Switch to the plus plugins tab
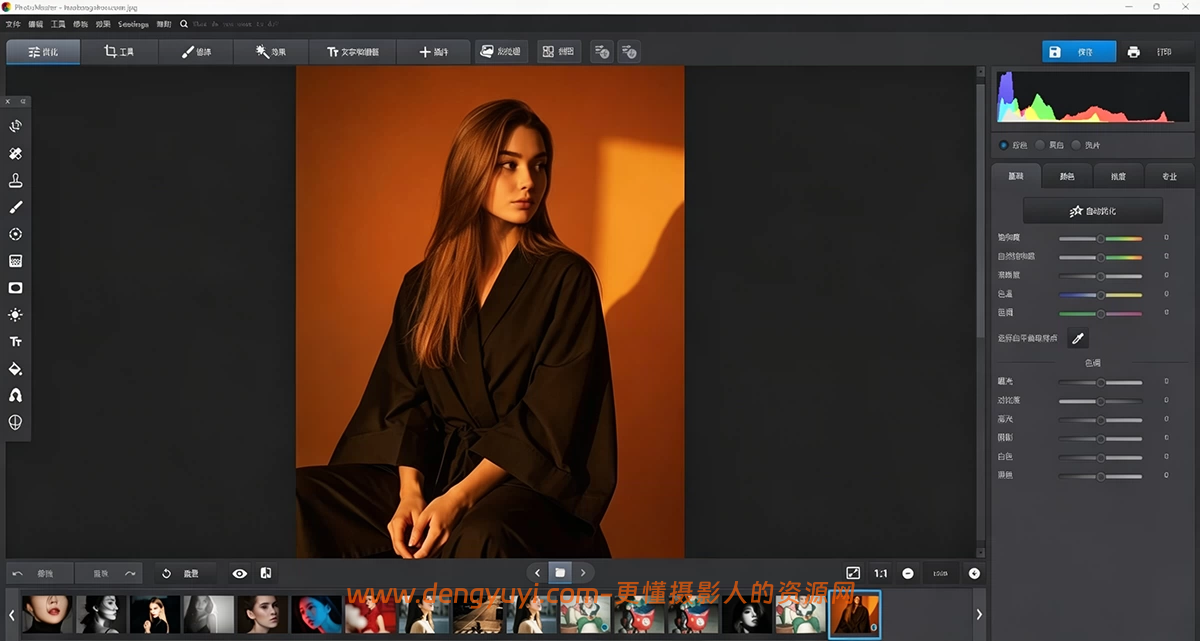The height and width of the screenshot is (641, 1200). [433, 52]
